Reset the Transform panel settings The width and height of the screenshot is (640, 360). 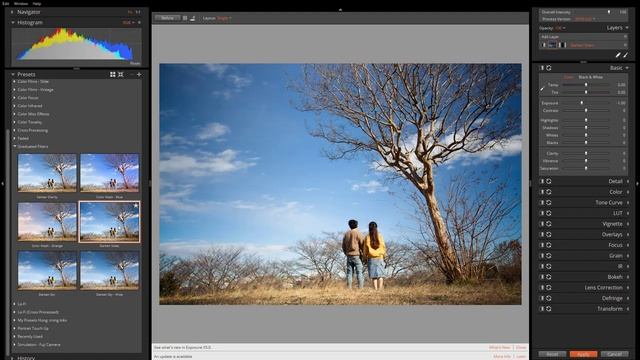click(x=549, y=309)
